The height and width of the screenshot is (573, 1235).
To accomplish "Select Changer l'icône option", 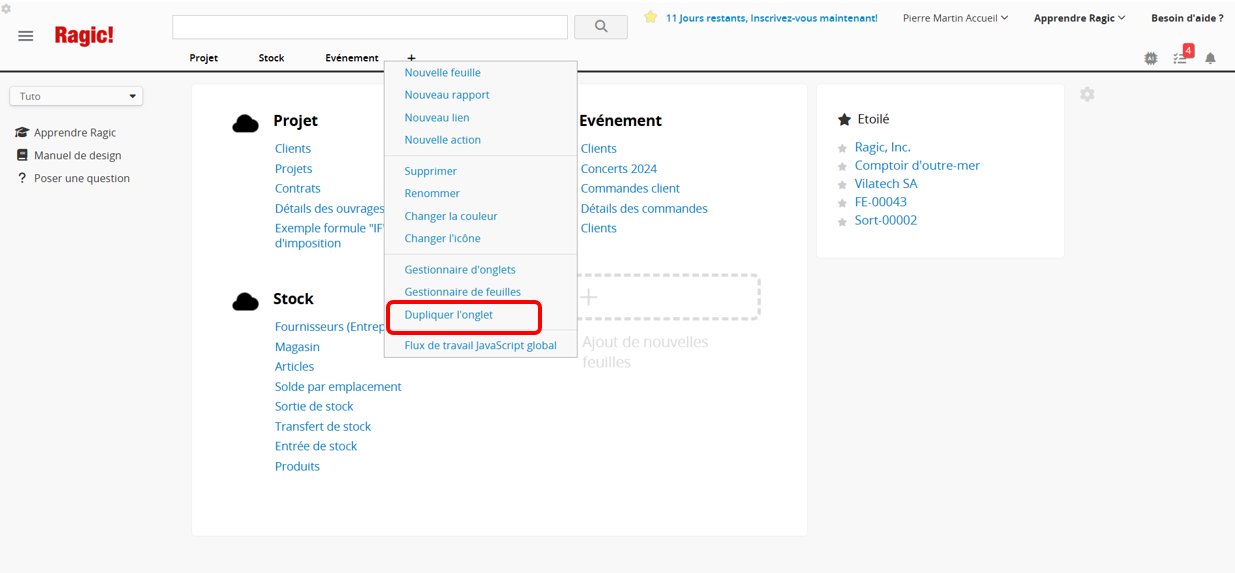I will pos(442,238).
